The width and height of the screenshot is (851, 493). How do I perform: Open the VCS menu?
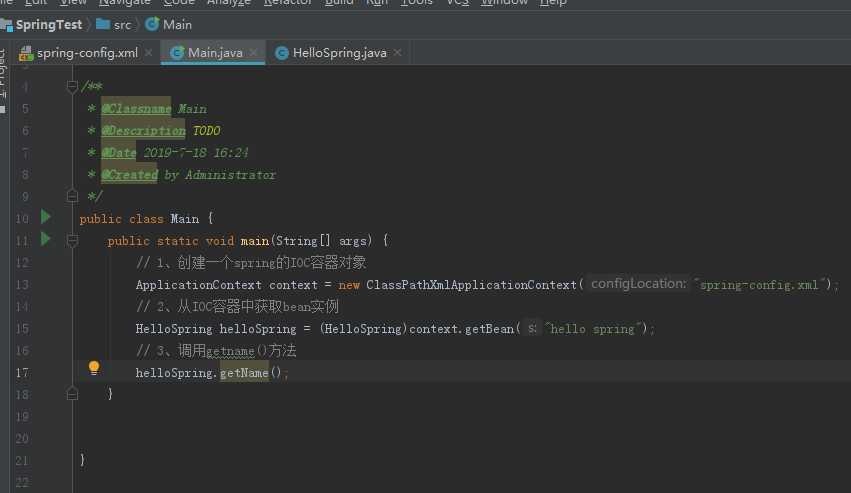point(457,2)
